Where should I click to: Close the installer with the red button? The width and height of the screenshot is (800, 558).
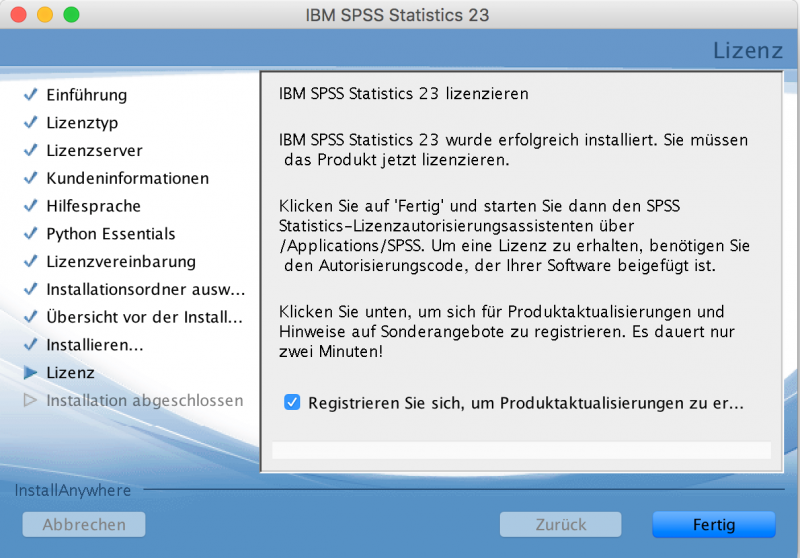click(x=18, y=15)
